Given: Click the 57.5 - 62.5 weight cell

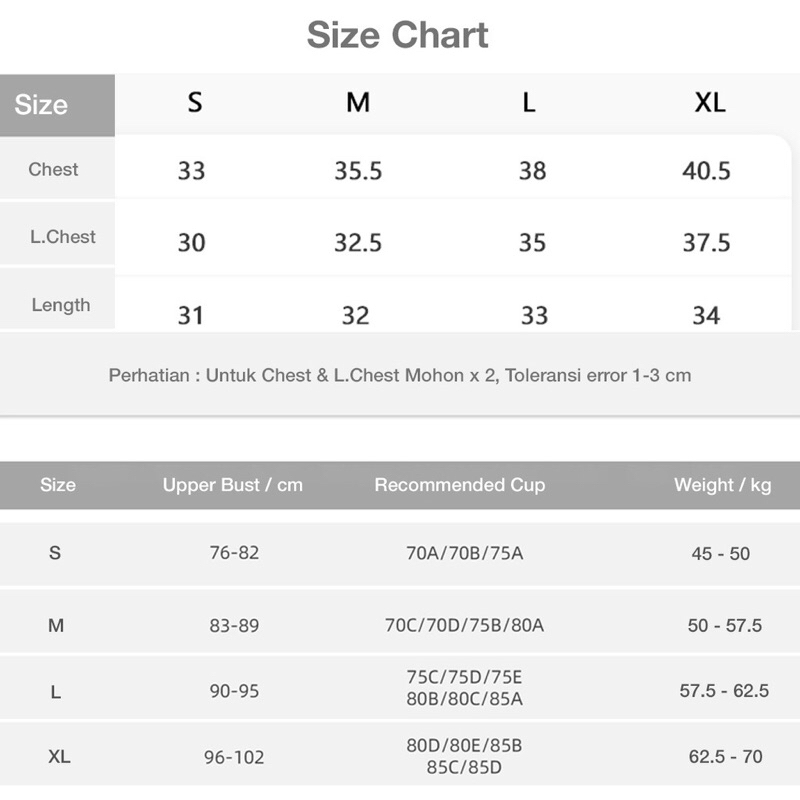Looking at the screenshot, I should (724, 690).
